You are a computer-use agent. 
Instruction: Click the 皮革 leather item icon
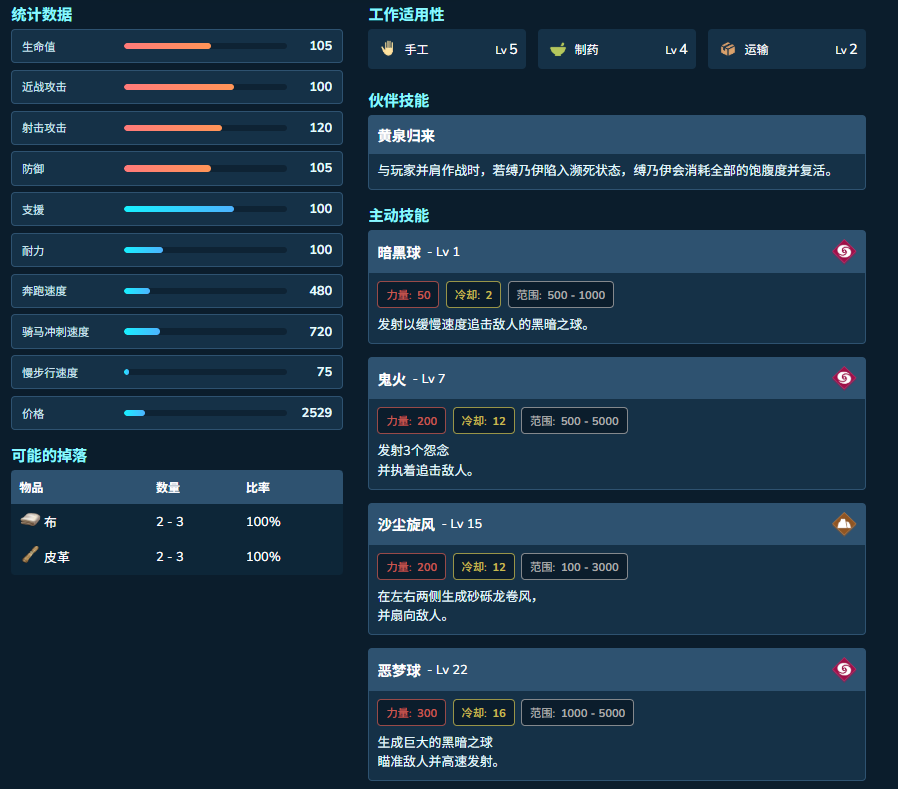coord(30,555)
